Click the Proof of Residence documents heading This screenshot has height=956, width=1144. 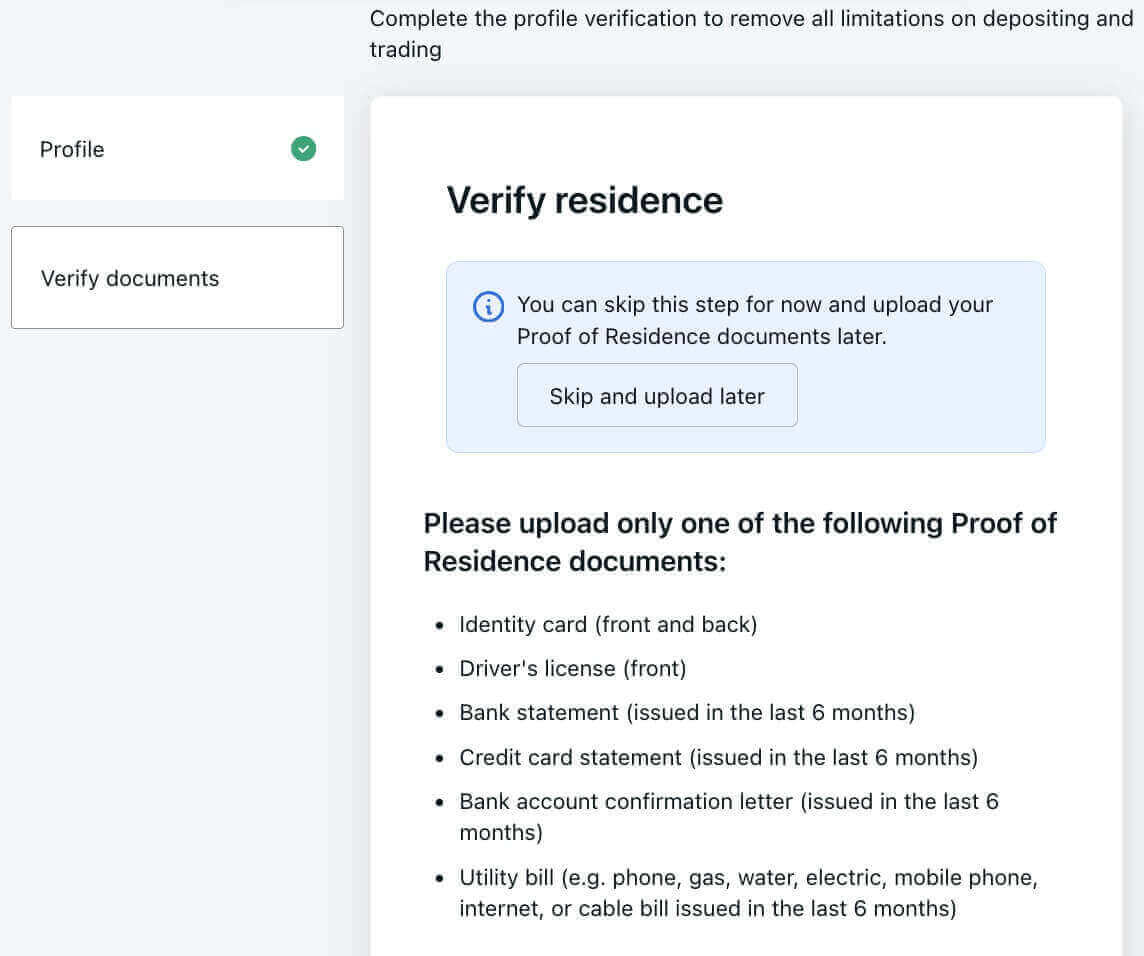click(740, 542)
